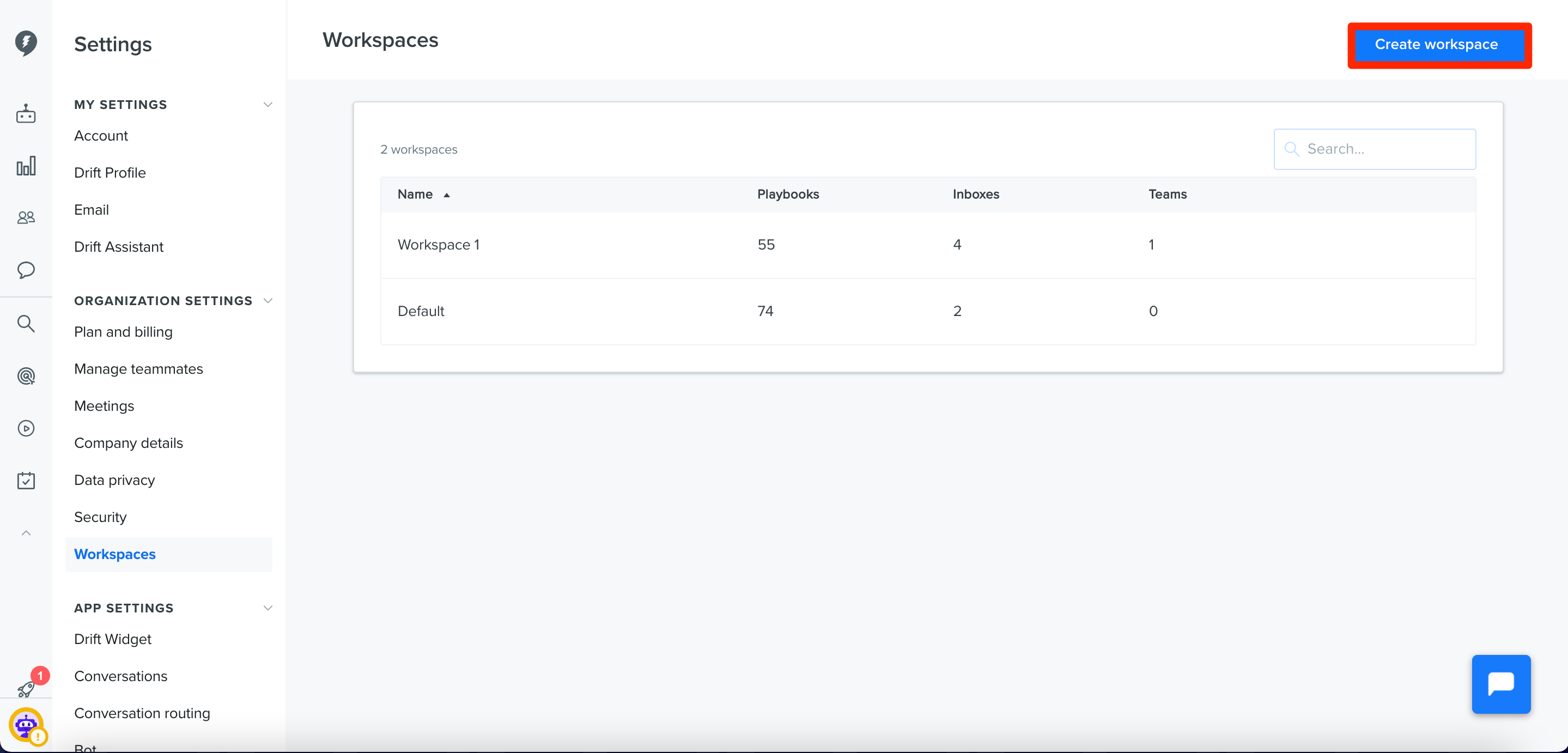1568x753 pixels.
Task: Open Plan and billing
Action: tap(123, 332)
